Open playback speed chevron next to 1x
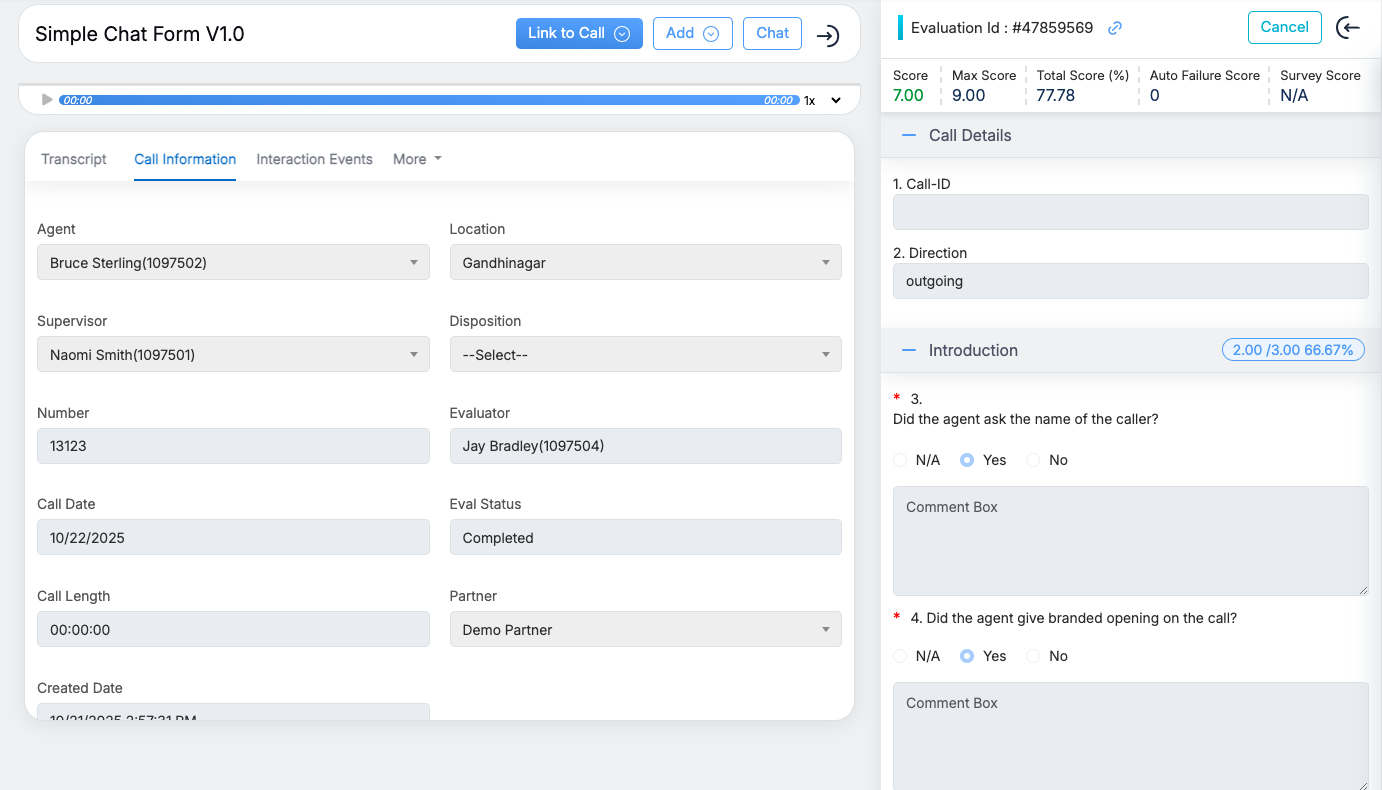Viewport: 1382px width, 790px height. [x=837, y=100]
